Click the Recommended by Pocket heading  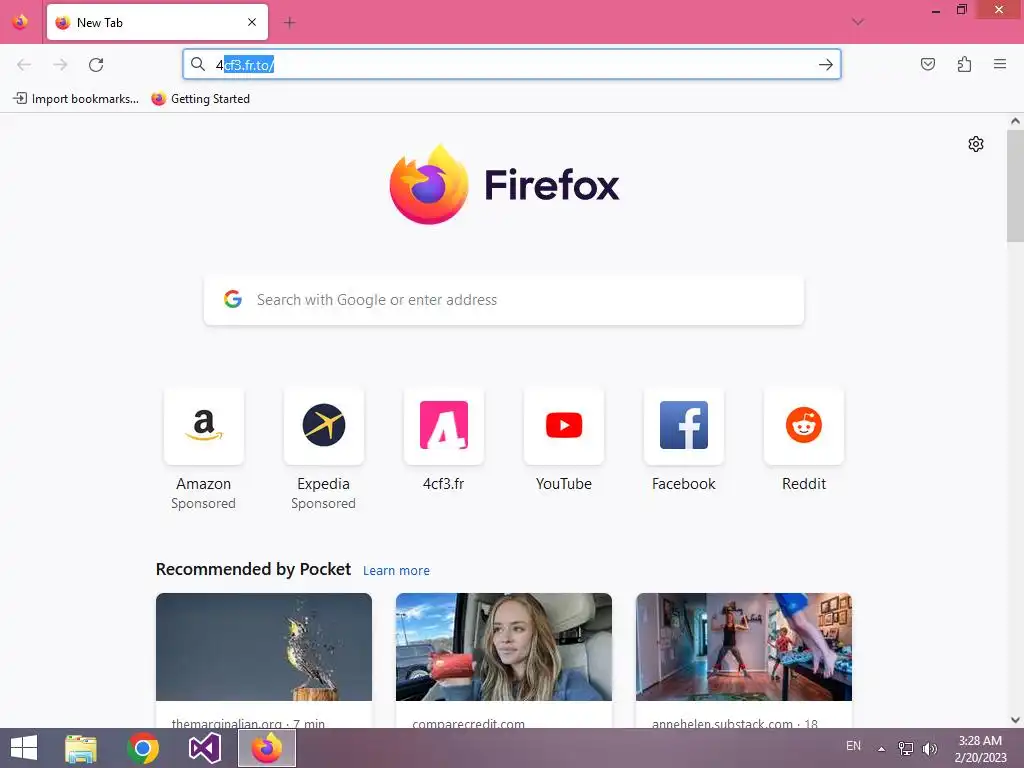253,569
